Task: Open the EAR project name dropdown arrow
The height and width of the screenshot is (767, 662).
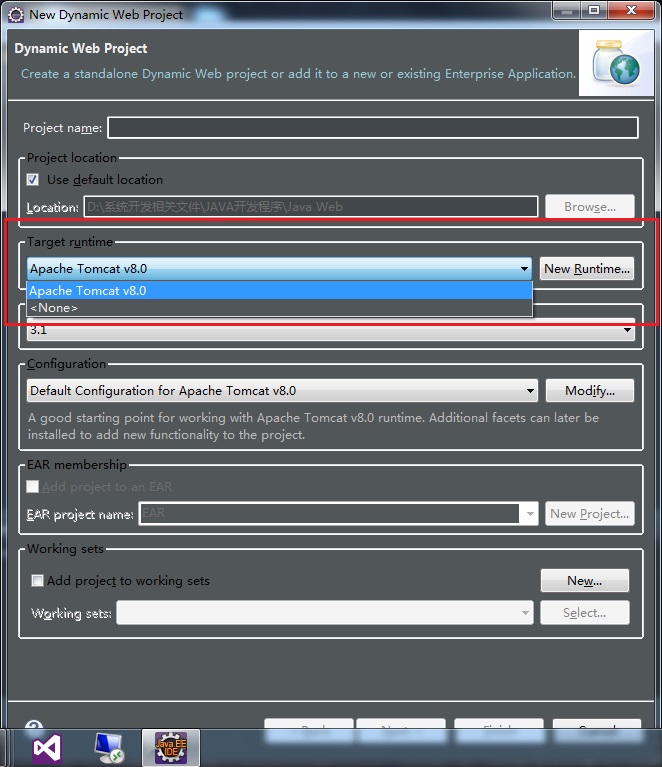Action: click(x=530, y=514)
